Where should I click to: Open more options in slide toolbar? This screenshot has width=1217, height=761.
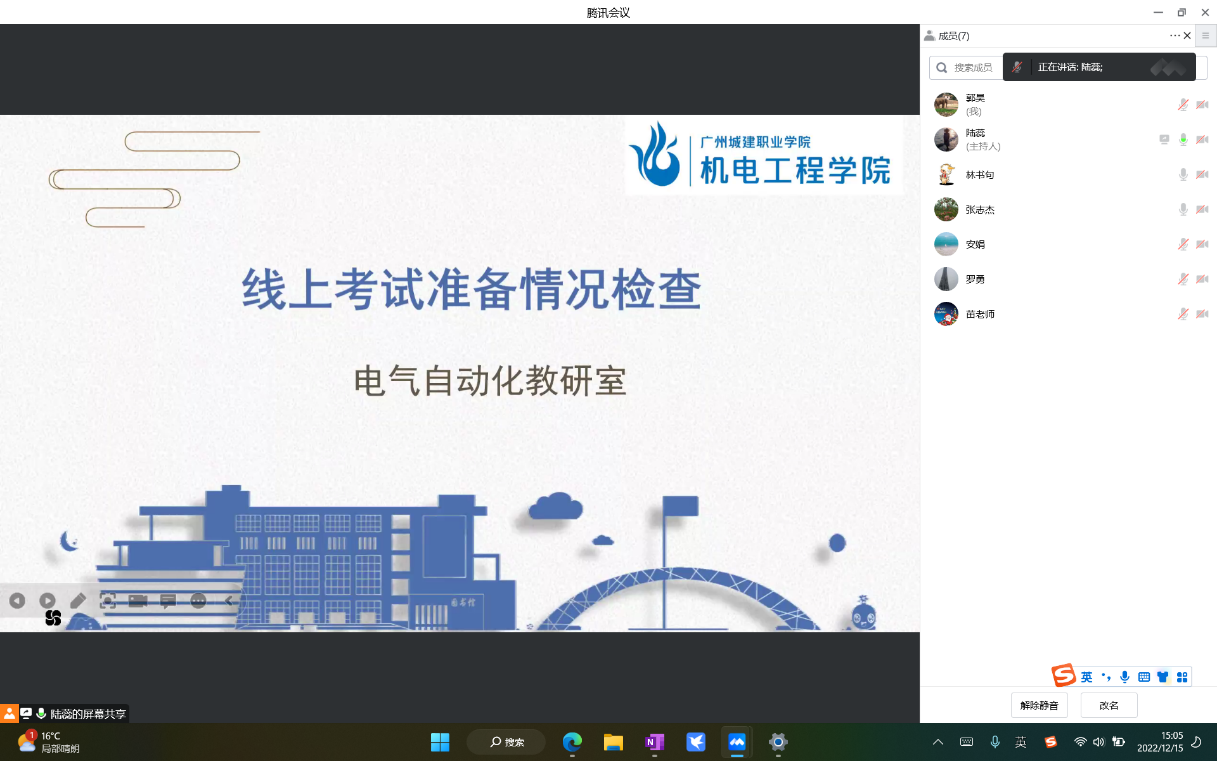(x=198, y=601)
